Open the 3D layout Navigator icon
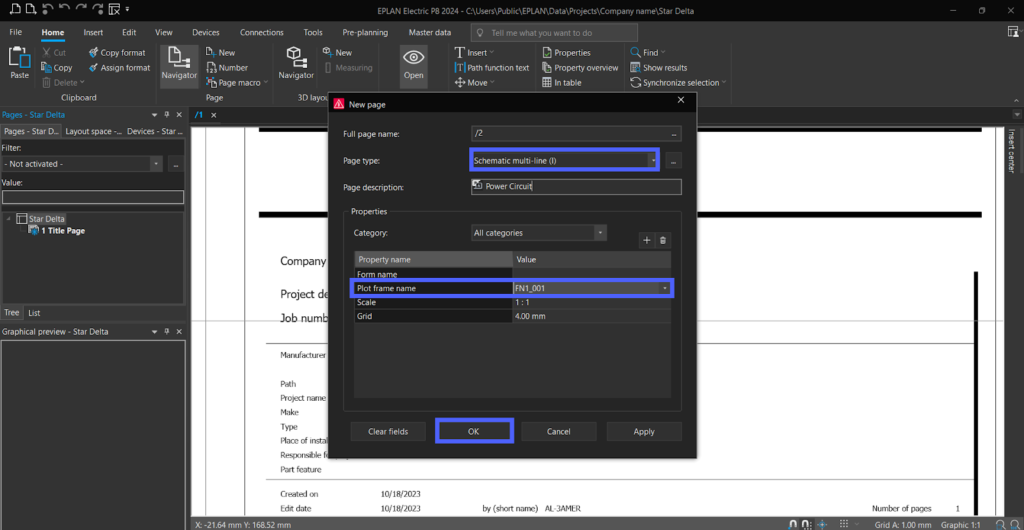 [296, 58]
